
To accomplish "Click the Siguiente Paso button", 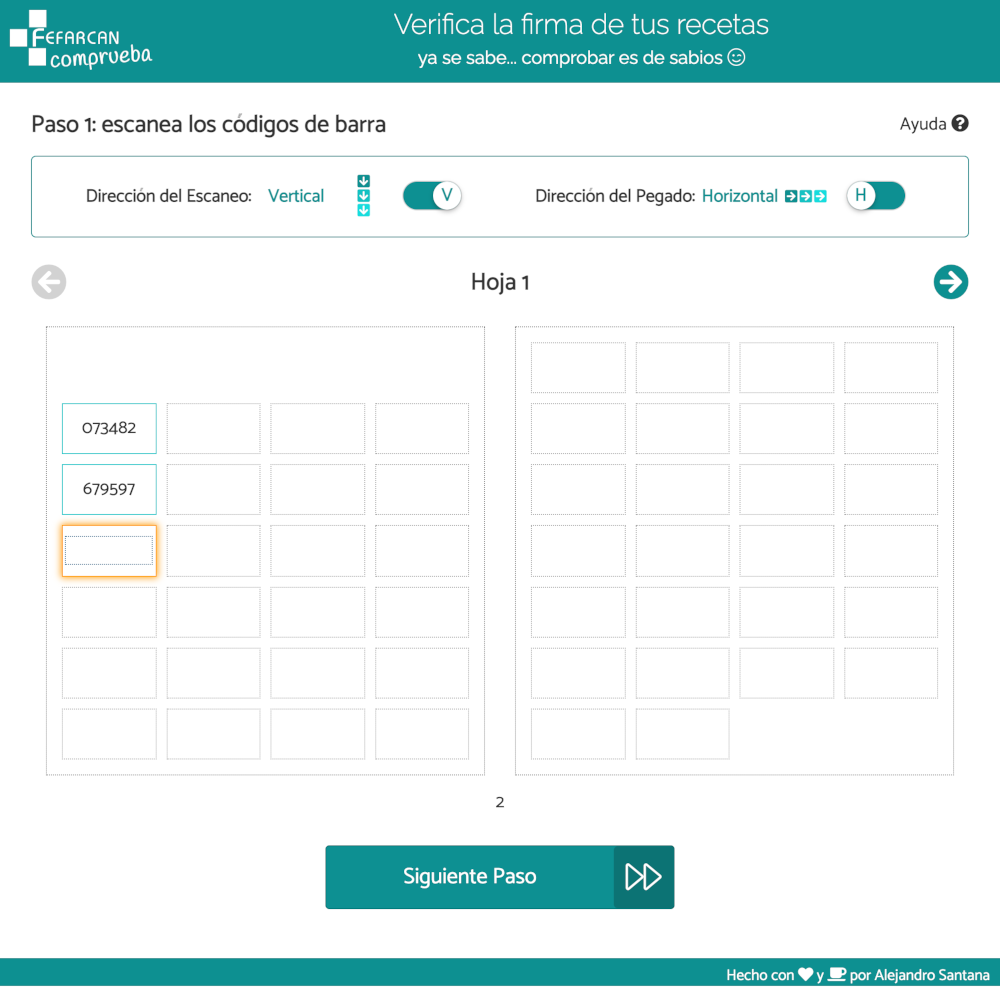I will [x=470, y=877].
